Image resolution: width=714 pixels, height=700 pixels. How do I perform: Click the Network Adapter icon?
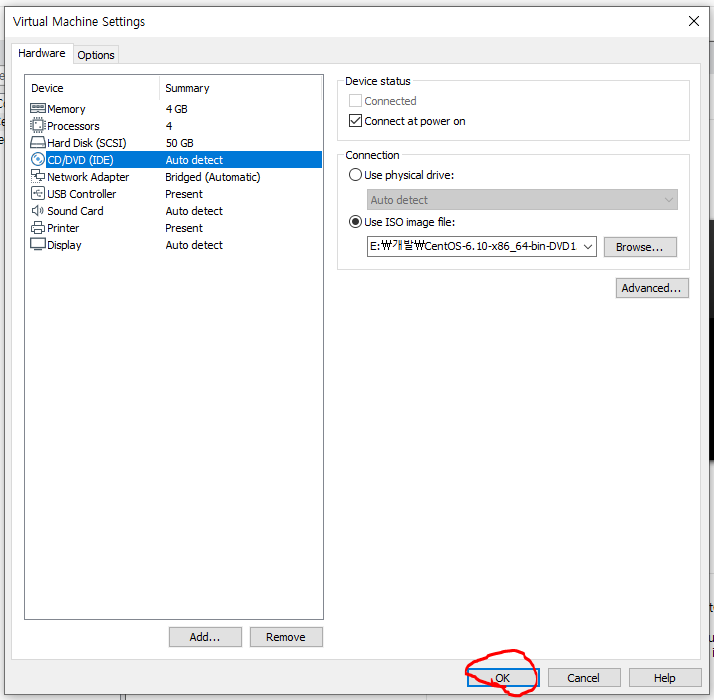point(38,176)
